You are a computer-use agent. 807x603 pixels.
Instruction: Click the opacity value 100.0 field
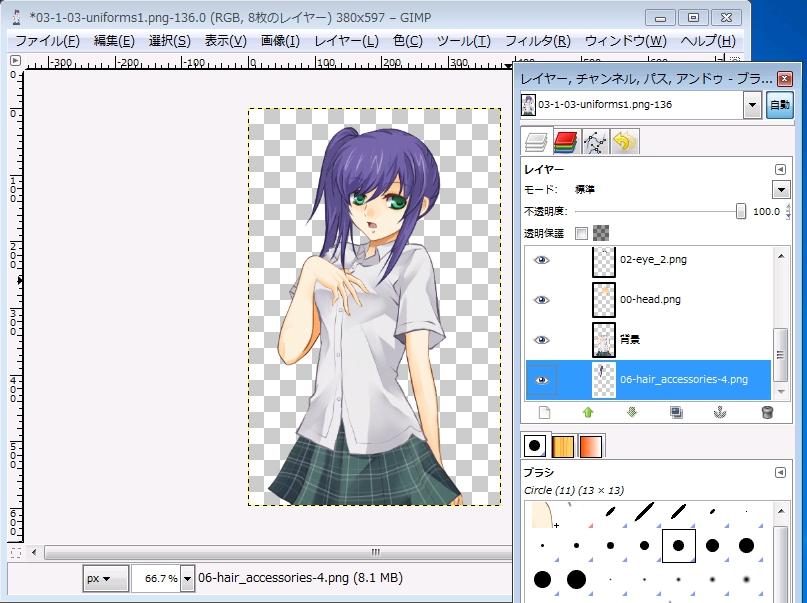coord(766,211)
